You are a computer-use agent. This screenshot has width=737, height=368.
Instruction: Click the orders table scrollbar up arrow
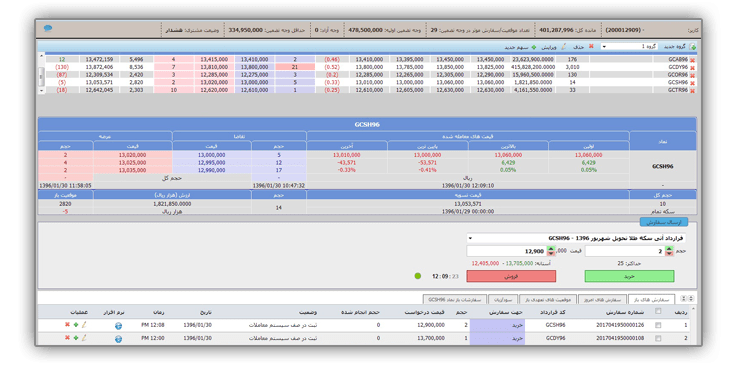coord(694,308)
